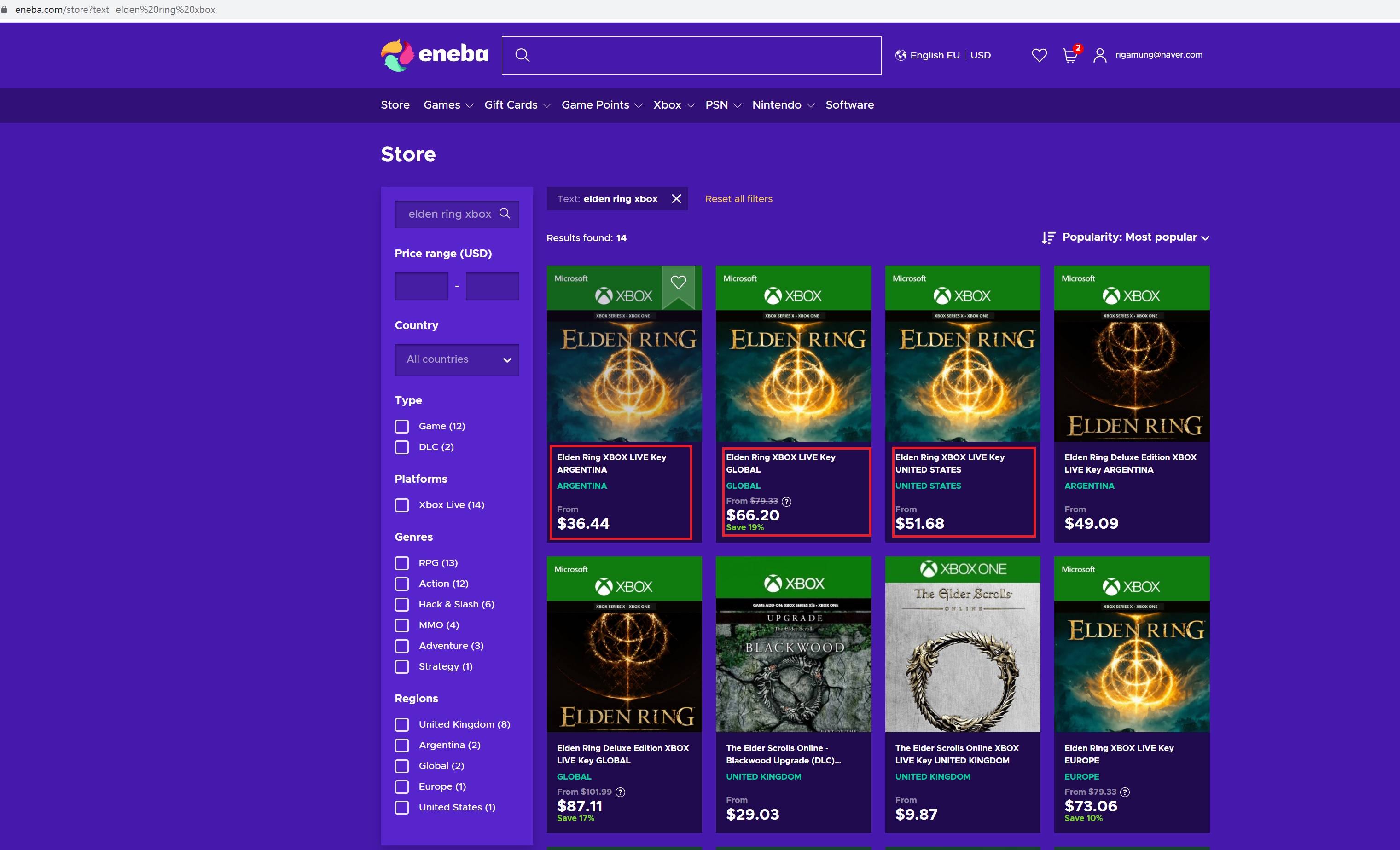Viewport: 1400px width, 850px height.
Task: Open The Elder Scrolls Online cover image
Action: 963,644
